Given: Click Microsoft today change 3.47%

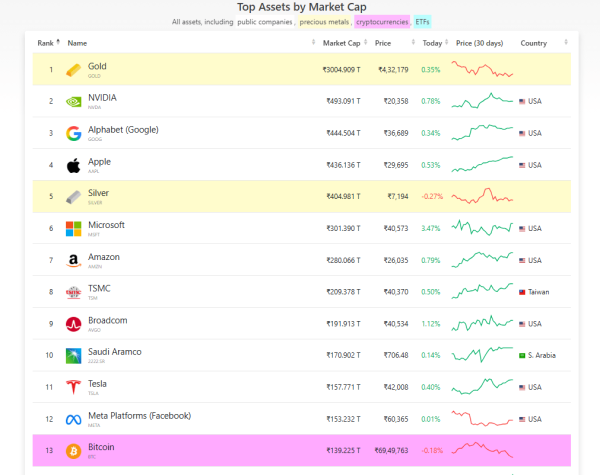Looking at the screenshot, I should point(431,229).
